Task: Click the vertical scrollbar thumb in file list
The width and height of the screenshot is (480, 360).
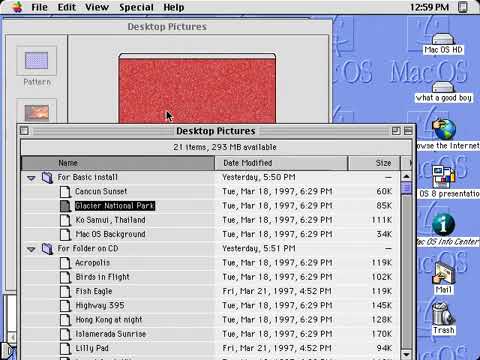Action: point(406,188)
